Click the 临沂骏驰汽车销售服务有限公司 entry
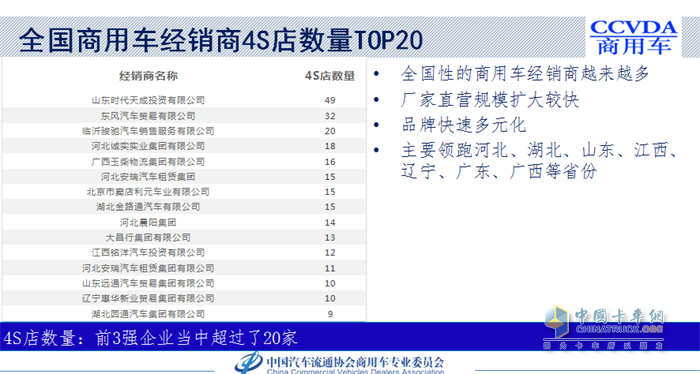Image resolution: width=700 pixels, height=374 pixels. (x=148, y=131)
